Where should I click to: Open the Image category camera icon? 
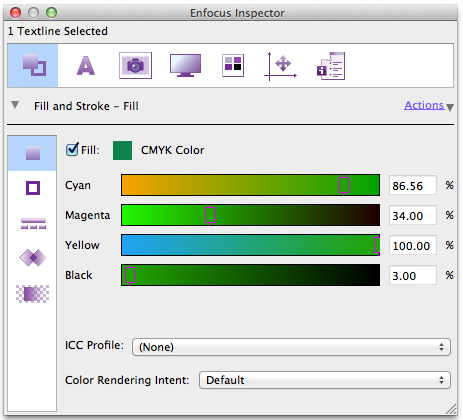pyautogui.click(x=135, y=65)
